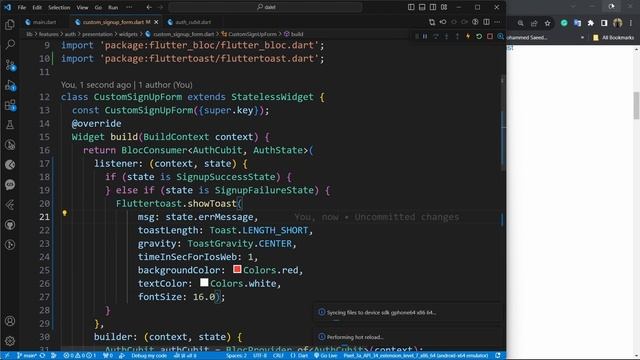Open editor More Actions ellipsis

[x=497, y=22]
